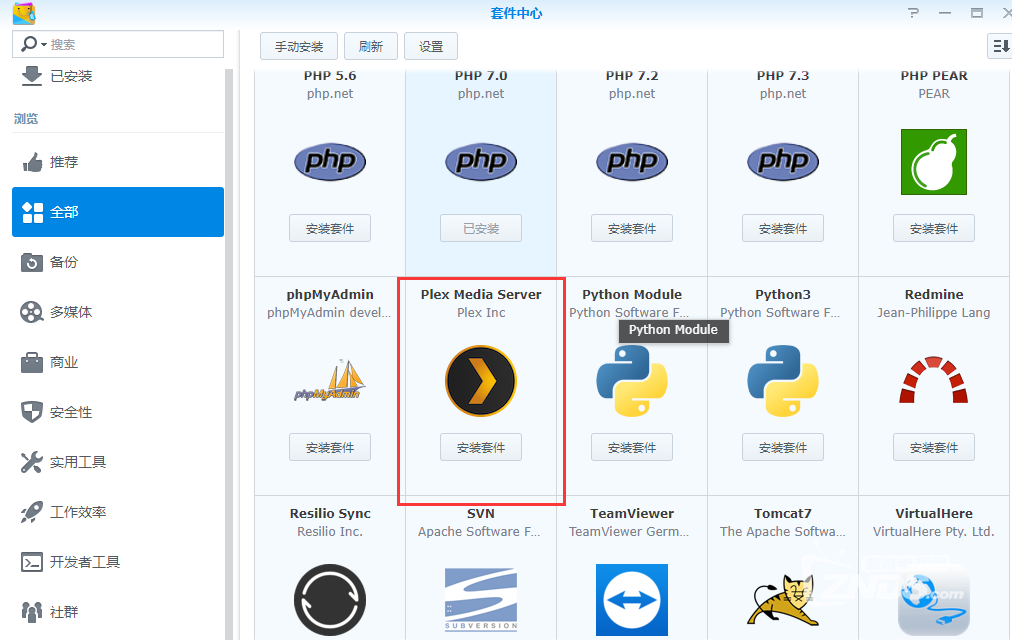Open 设置 settings button
This screenshot has height=640, width=1012.
[x=431, y=46]
